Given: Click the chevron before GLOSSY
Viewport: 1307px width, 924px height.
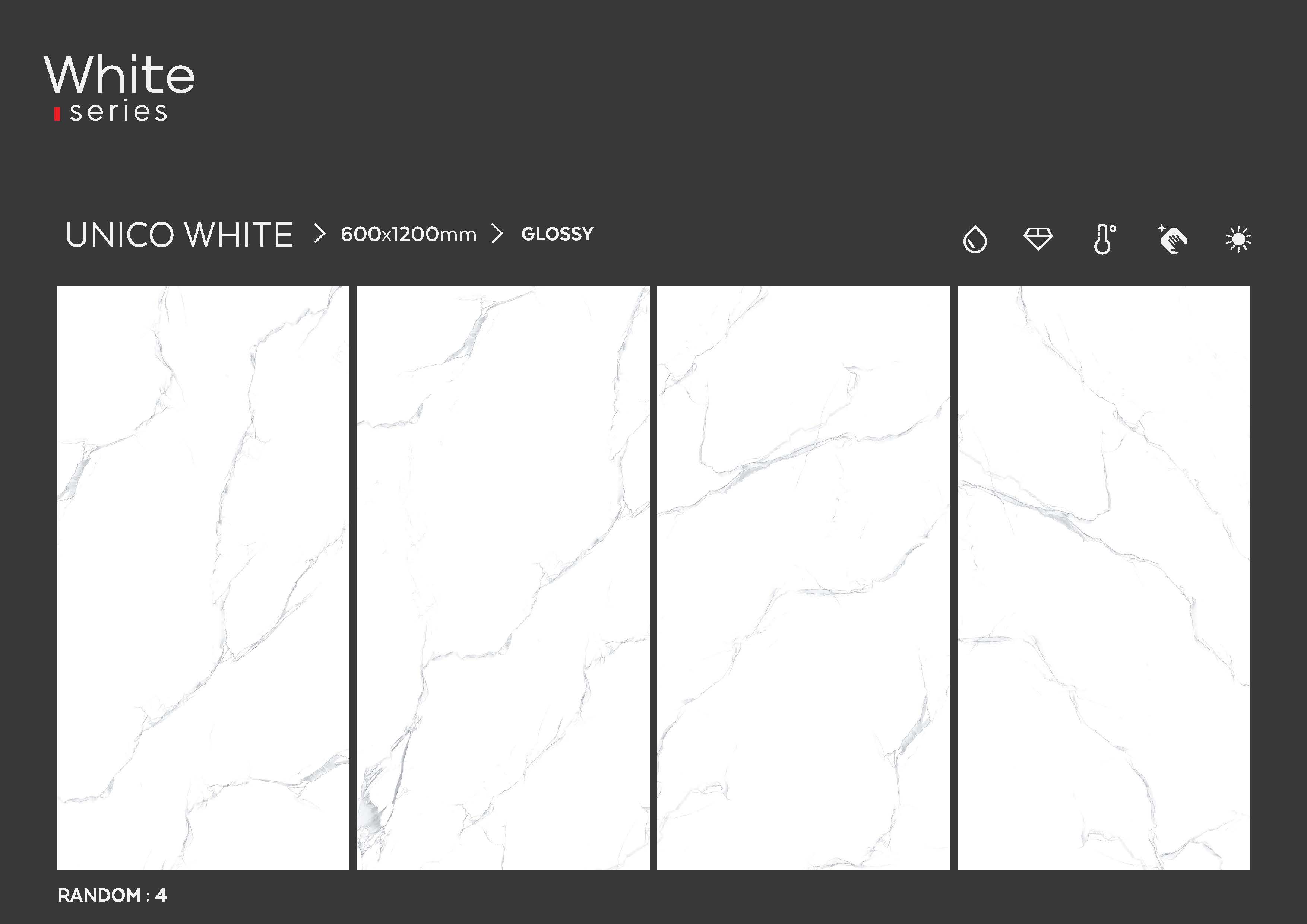Looking at the screenshot, I should 497,234.
